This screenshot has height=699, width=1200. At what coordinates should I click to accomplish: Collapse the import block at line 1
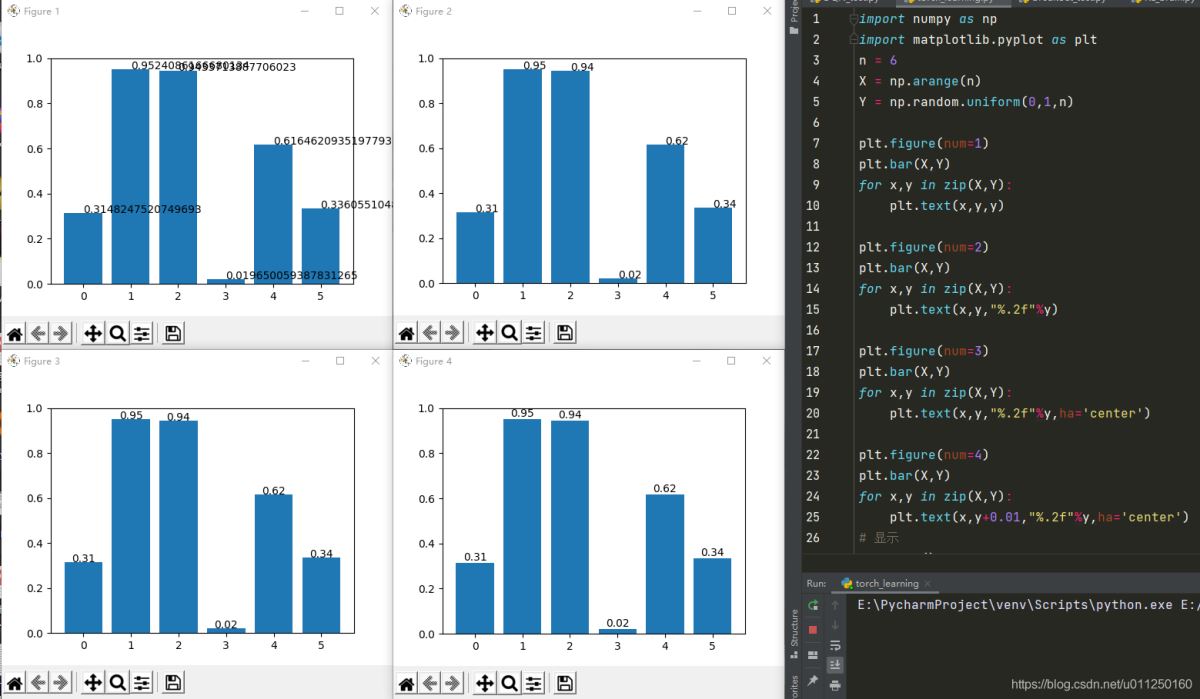point(853,19)
